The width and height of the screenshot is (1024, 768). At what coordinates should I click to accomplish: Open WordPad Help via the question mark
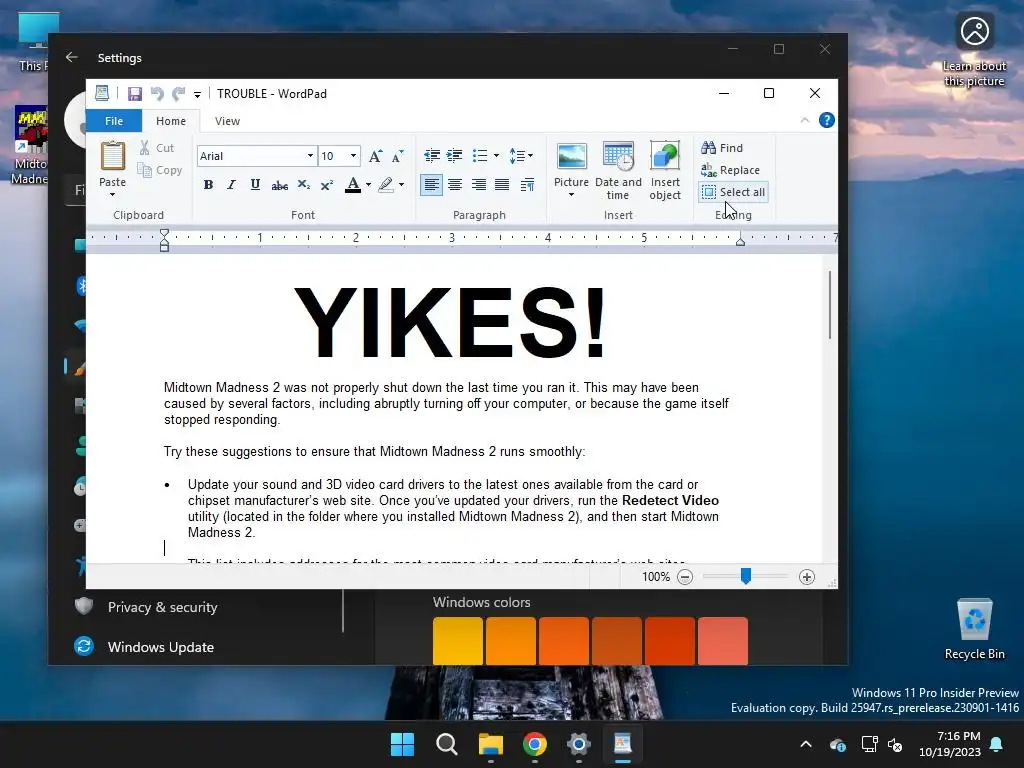[x=827, y=120]
